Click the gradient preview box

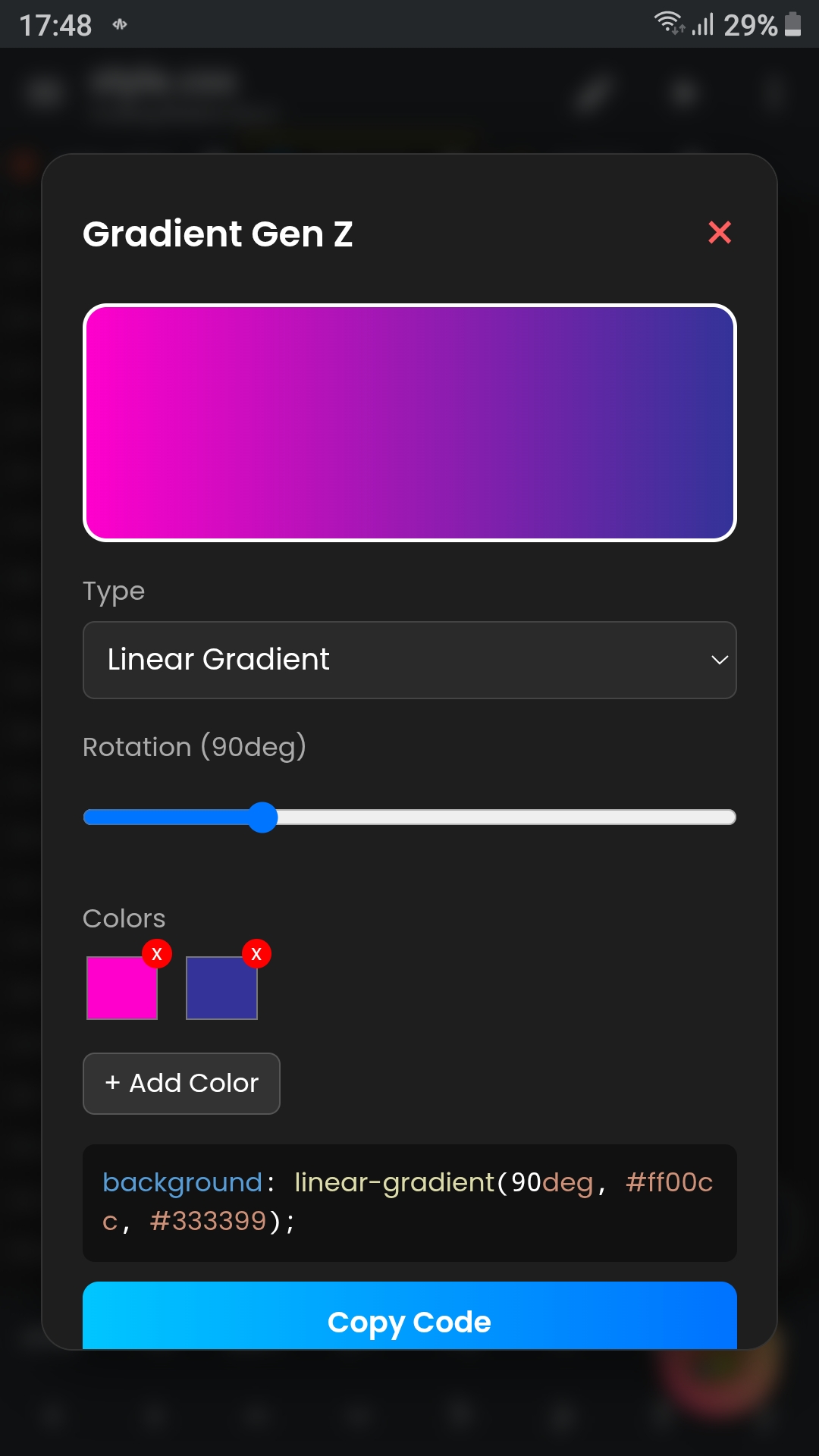(x=409, y=423)
